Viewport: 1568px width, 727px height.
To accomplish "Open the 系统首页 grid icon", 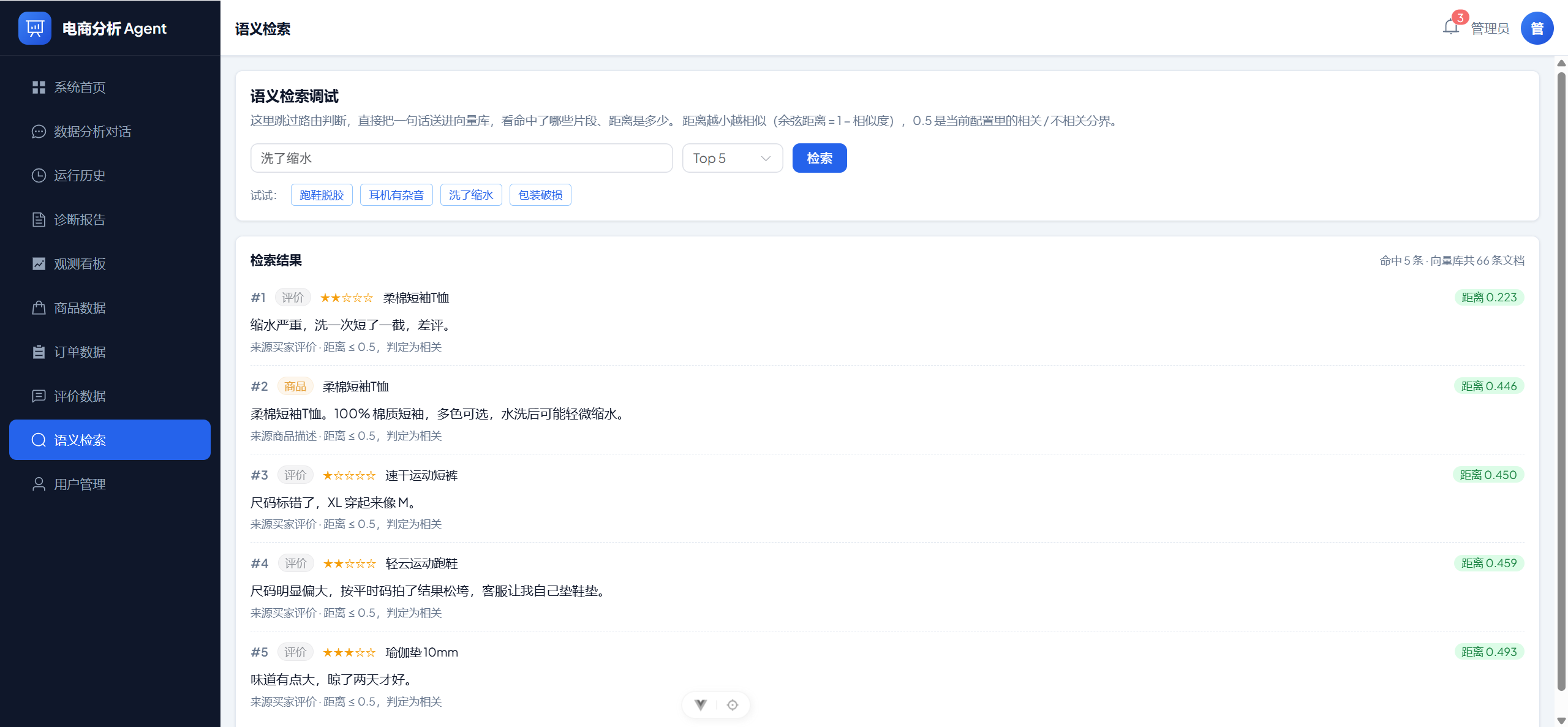I will (39, 88).
